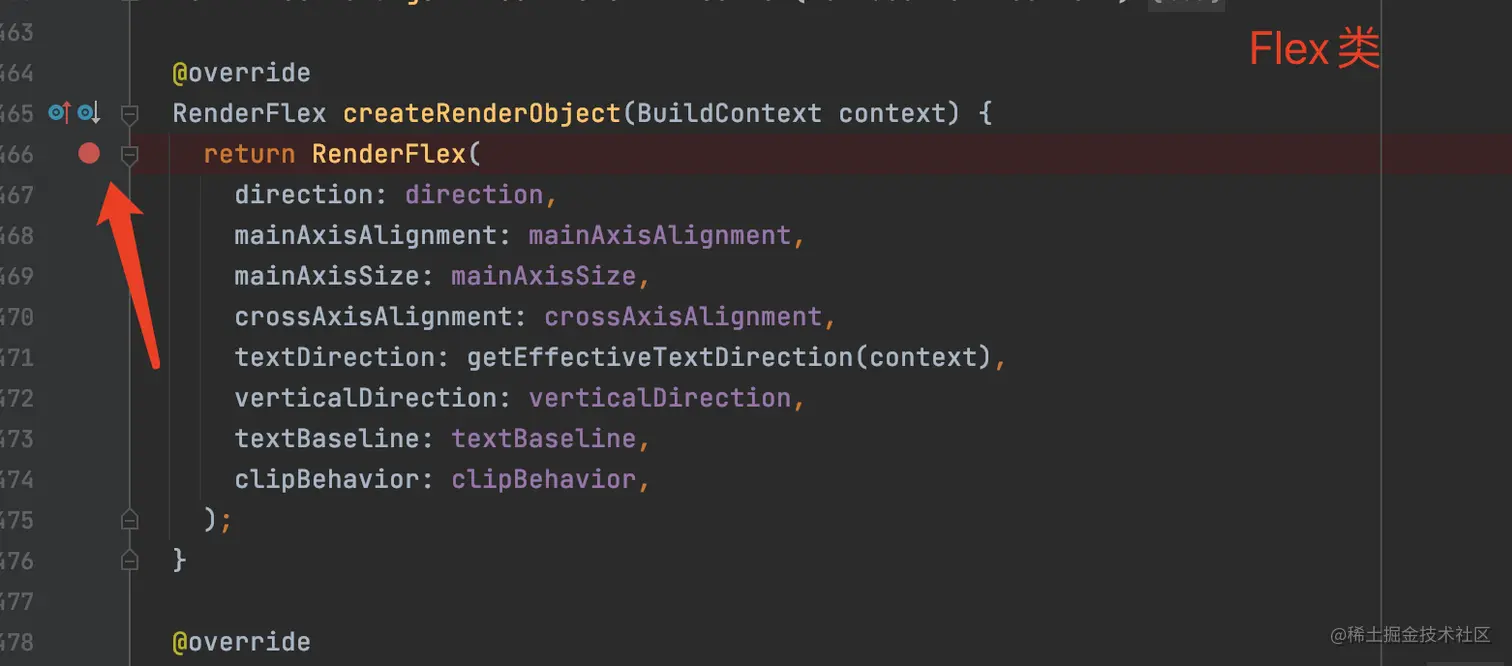Click the fold end marker beside closing brace
This screenshot has height=666, width=1512.
[129, 560]
